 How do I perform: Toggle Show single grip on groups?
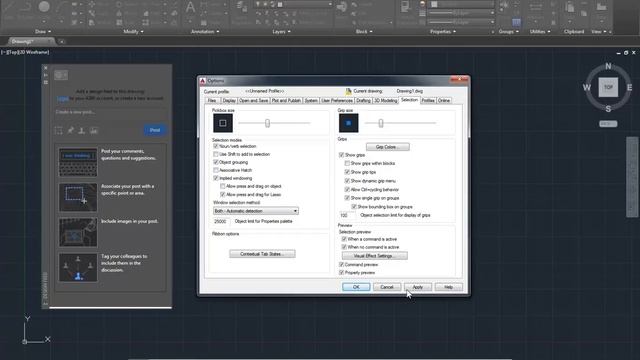click(347, 198)
